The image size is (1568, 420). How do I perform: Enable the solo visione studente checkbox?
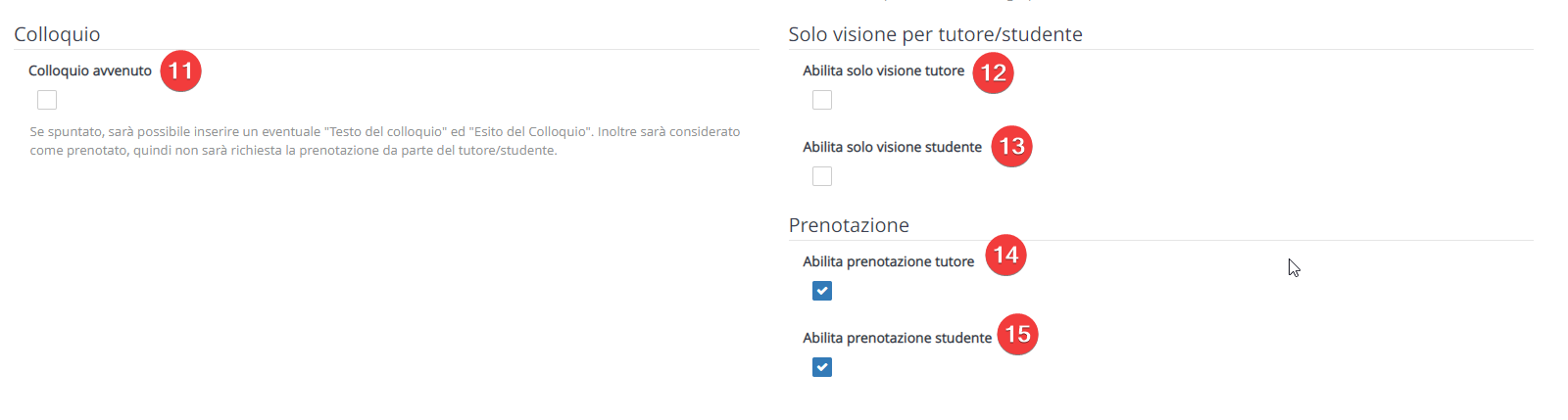point(822,176)
